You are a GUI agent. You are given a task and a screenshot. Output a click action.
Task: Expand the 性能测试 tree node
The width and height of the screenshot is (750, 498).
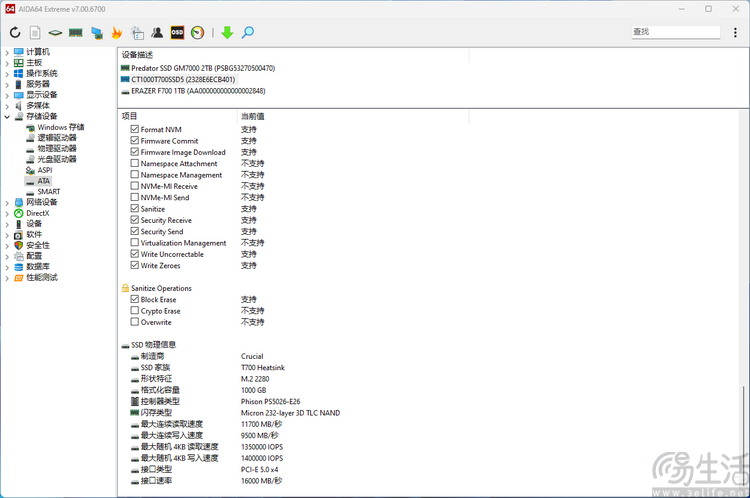pos(7,278)
